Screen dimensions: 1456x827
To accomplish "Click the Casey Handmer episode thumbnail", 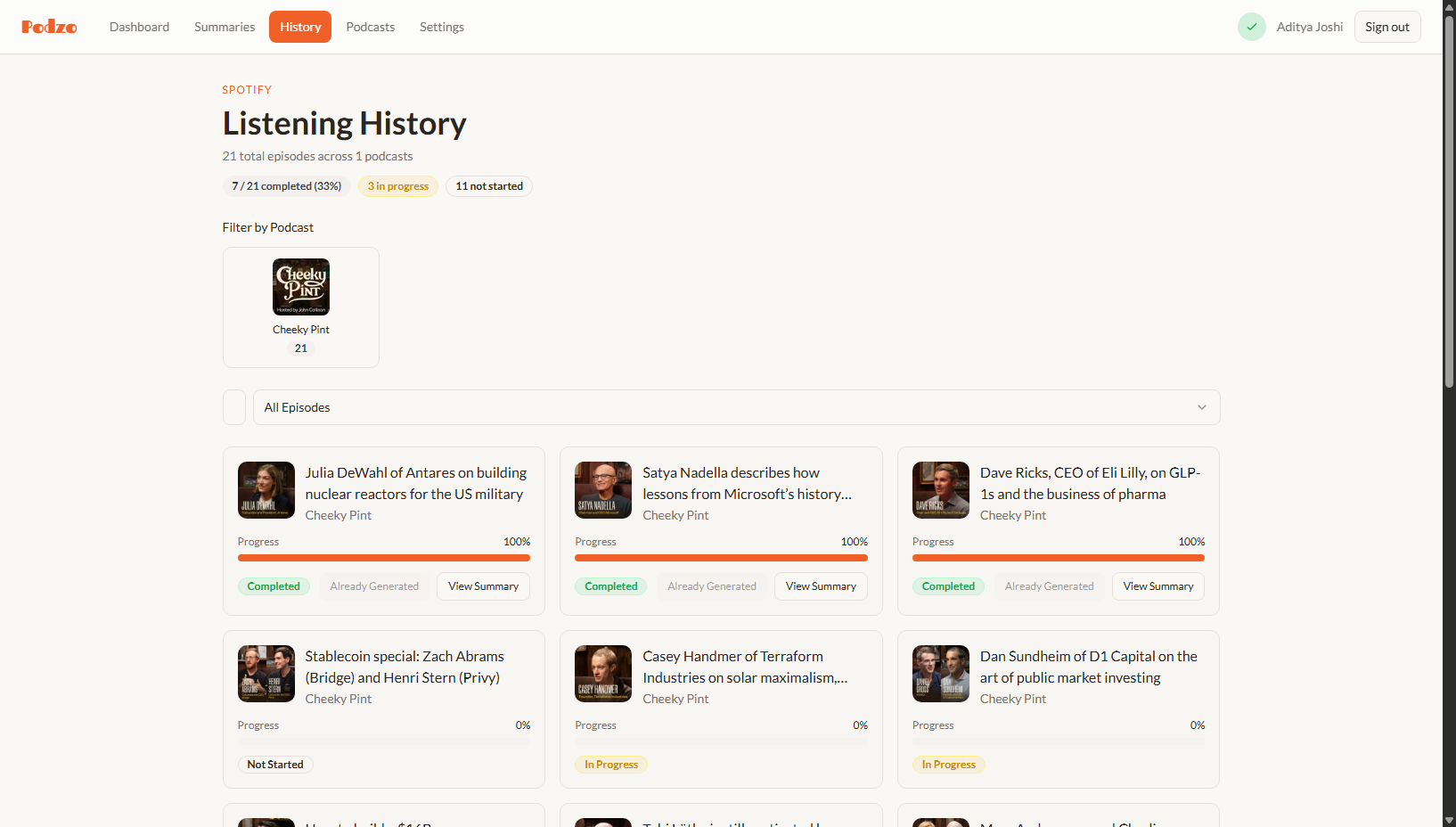I will tap(602, 673).
